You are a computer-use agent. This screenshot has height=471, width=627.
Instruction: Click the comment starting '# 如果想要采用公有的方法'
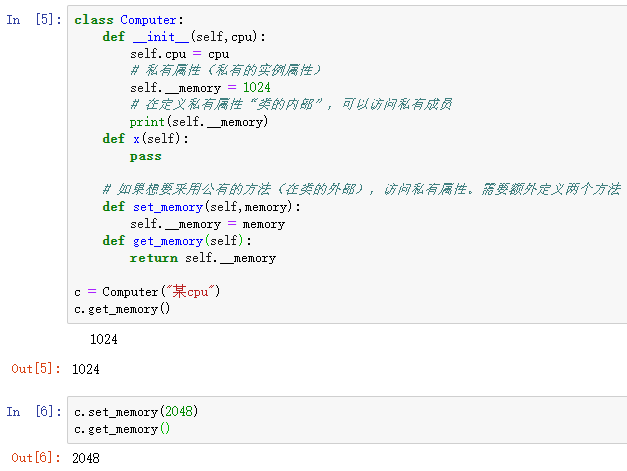[361, 190]
